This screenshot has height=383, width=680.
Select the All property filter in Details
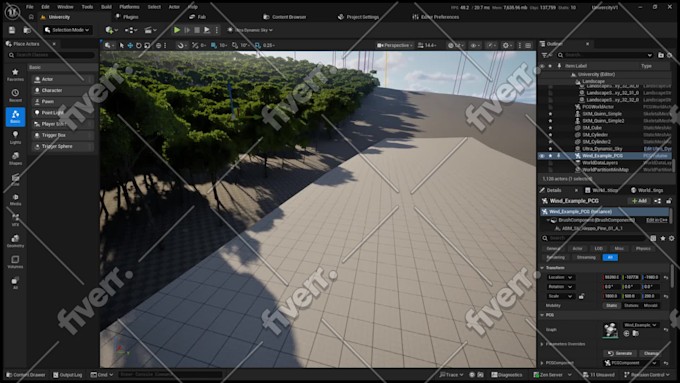point(610,257)
